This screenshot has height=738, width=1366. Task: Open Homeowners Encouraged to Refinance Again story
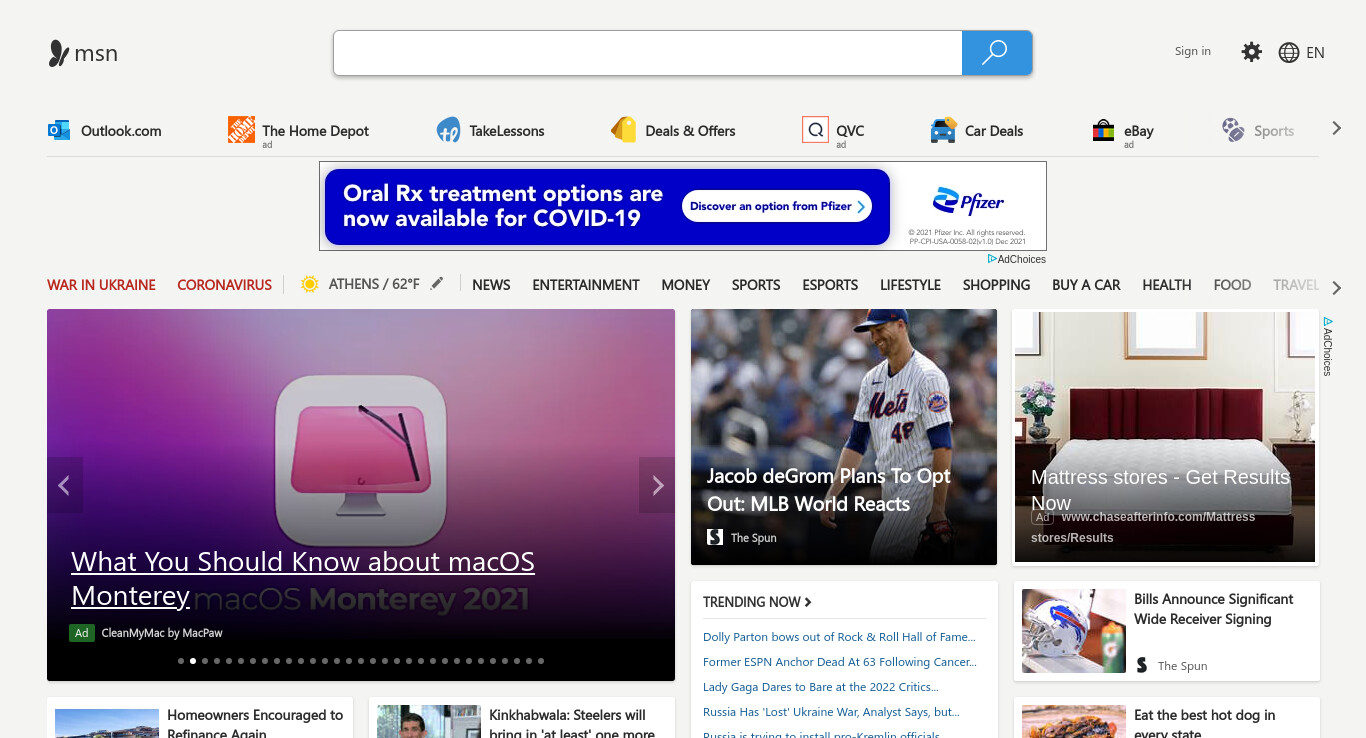pyautogui.click(x=255, y=724)
